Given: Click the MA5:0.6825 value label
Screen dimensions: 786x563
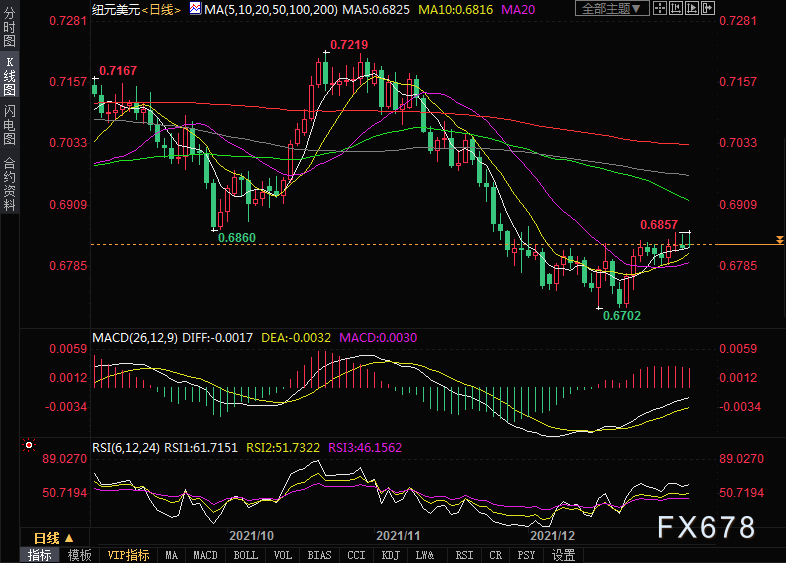Looking at the screenshot, I should [376, 10].
